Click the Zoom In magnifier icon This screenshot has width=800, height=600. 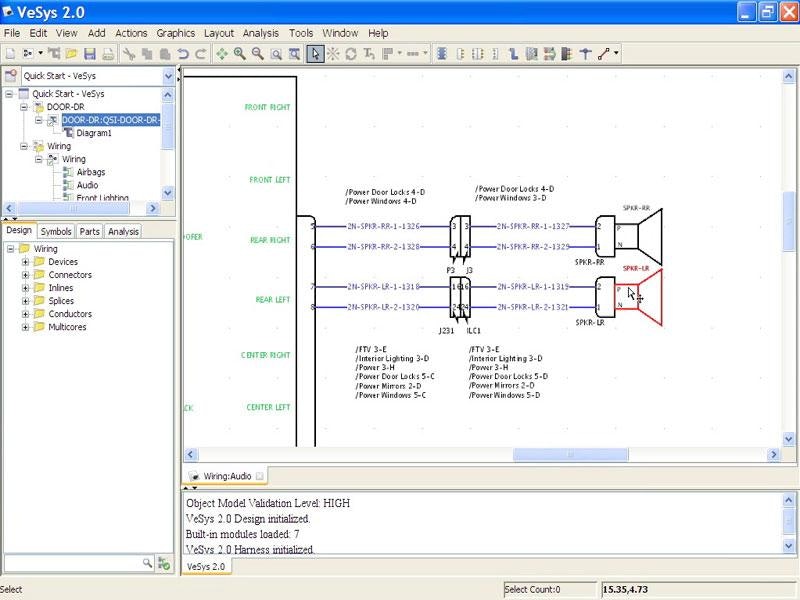239,54
